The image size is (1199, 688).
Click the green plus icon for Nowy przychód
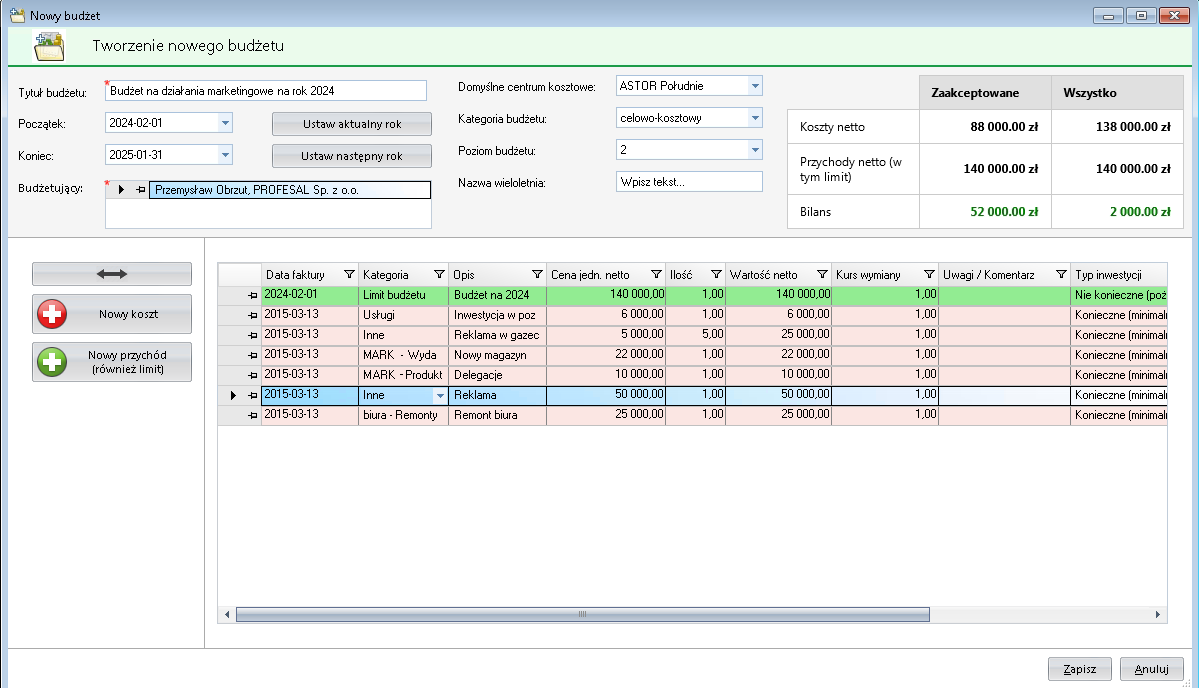[52, 362]
